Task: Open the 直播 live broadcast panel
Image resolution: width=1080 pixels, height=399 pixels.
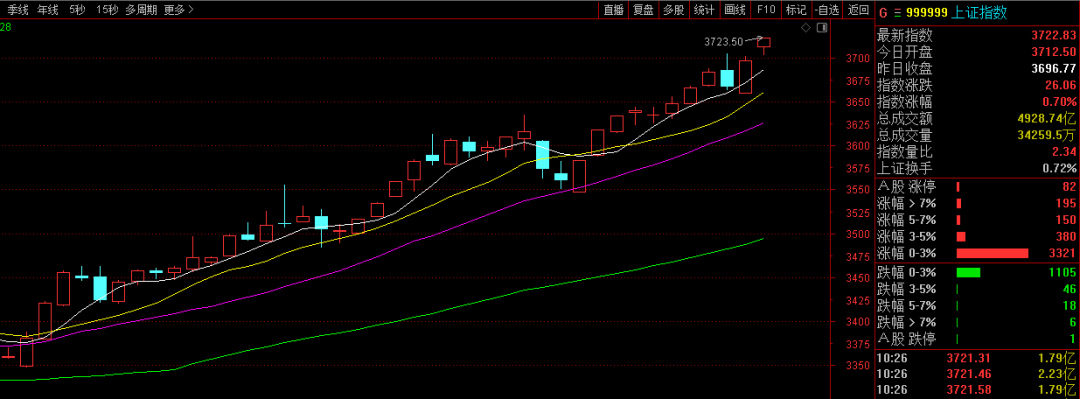Action: point(613,10)
